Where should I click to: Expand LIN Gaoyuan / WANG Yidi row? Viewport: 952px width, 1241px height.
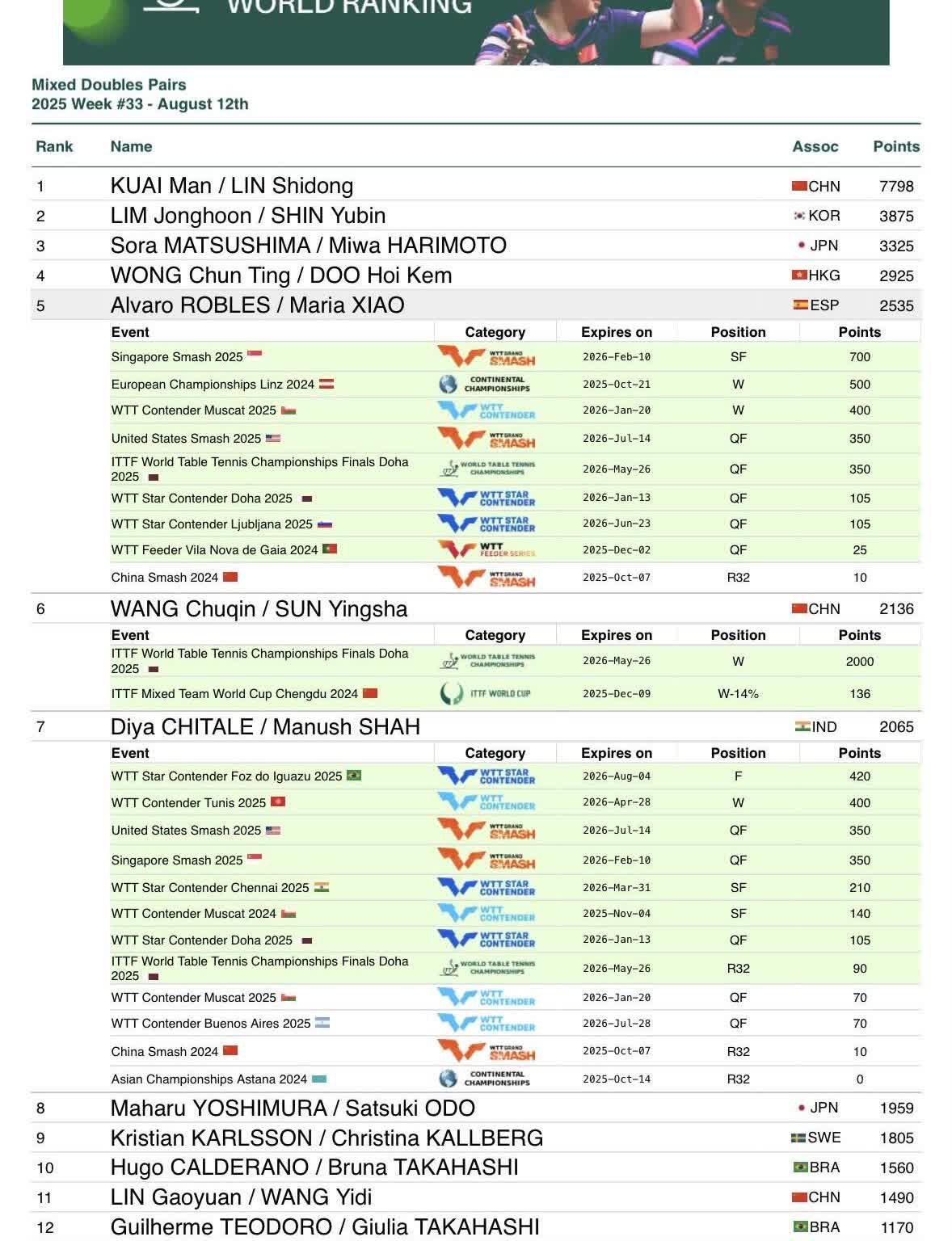475,1197
